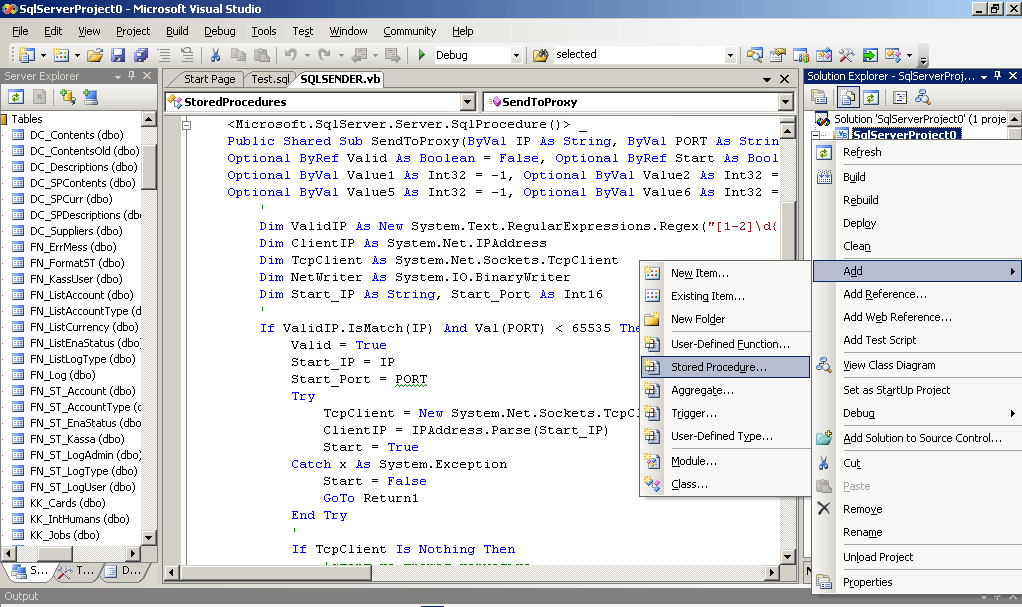1022x607 pixels.
Task: Open the Properties Window toolbar icon
Action: click(778, 55)
